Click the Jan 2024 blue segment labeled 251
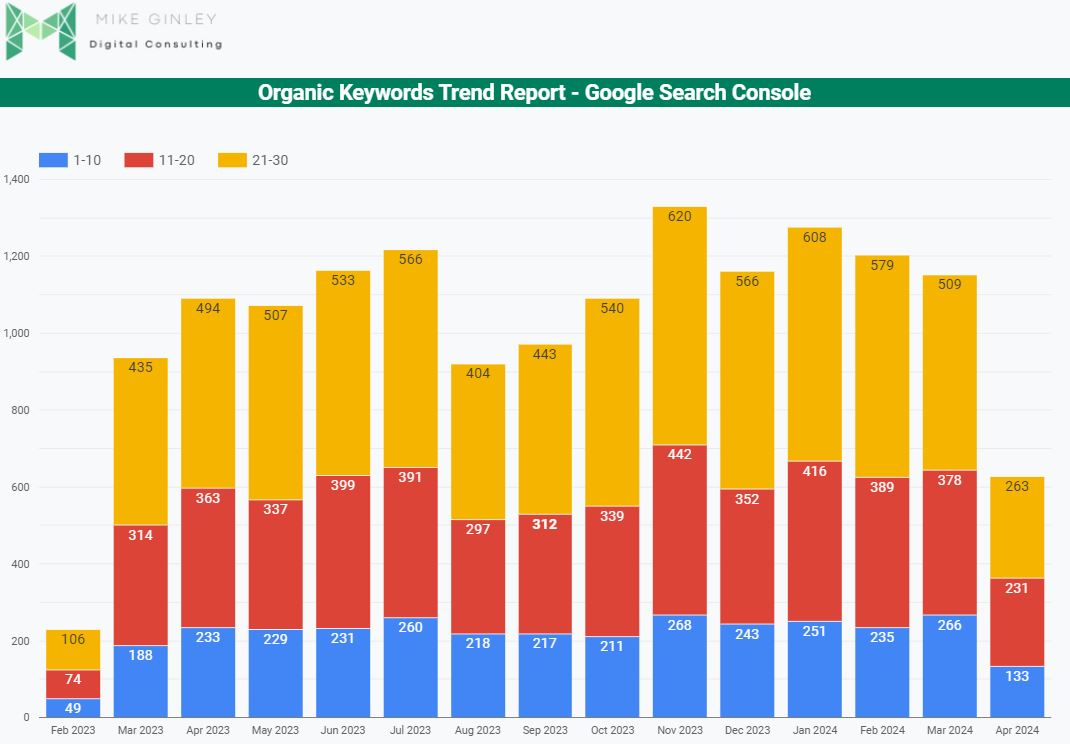 tap(815, 670)
